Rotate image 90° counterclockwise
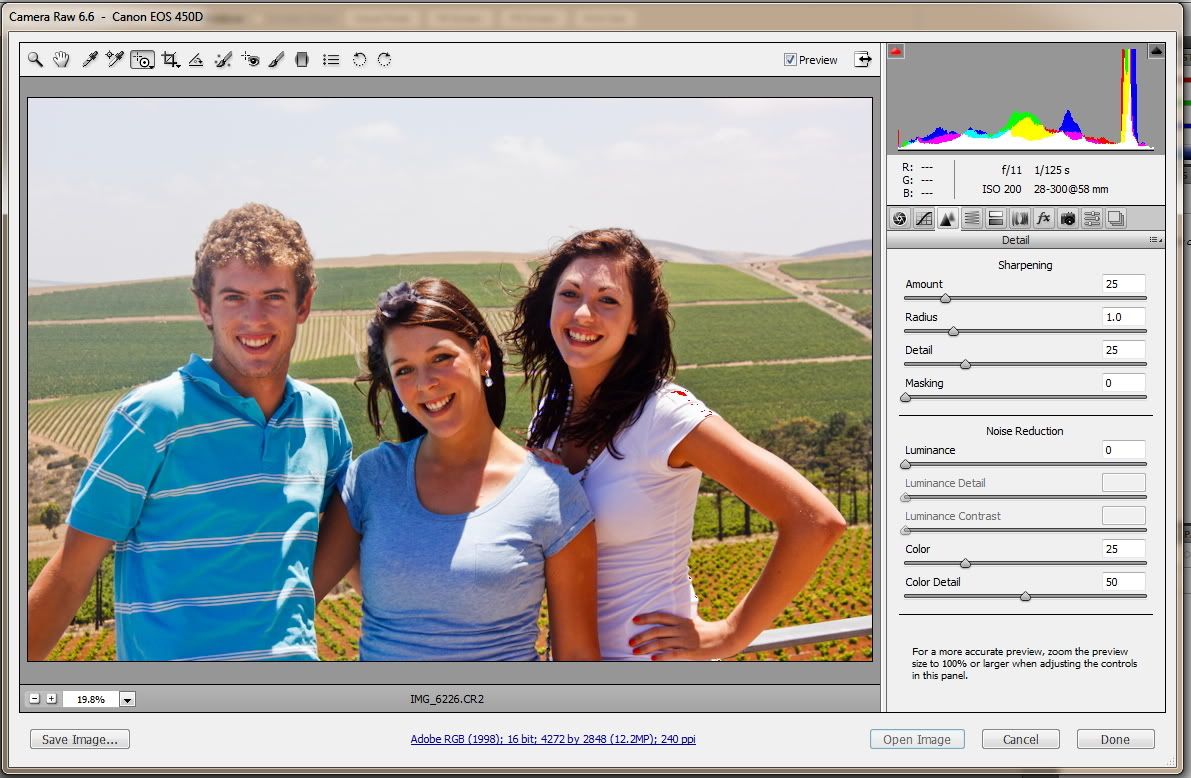 coord(359,60)
